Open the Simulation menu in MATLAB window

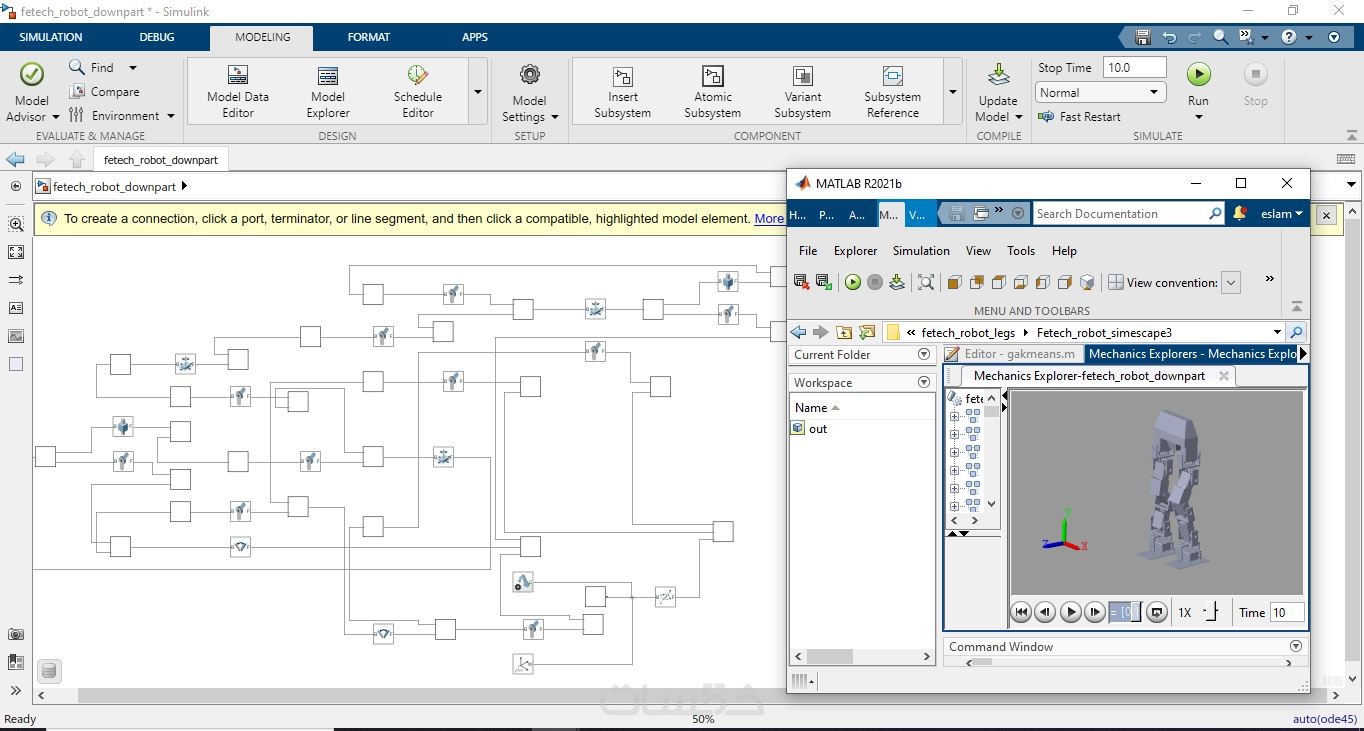(x=921, y=251)
